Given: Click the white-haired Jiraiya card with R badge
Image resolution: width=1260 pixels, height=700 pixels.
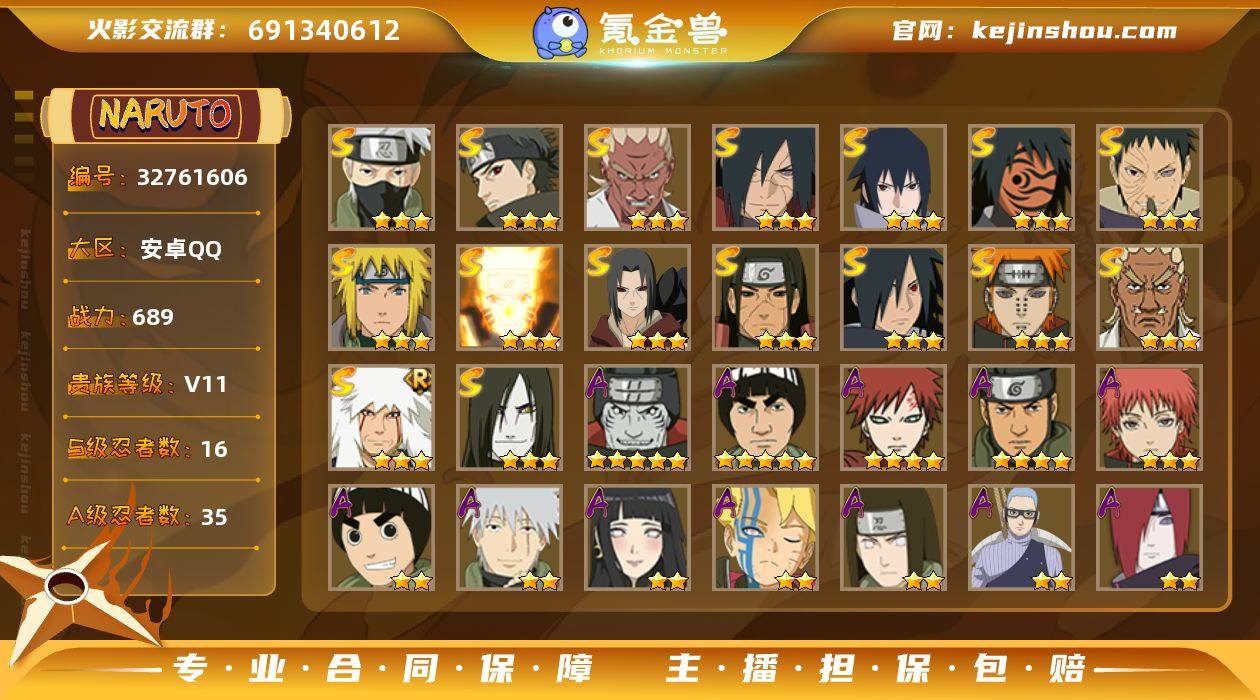Looking at the screenshot, I should pos(381,418).
